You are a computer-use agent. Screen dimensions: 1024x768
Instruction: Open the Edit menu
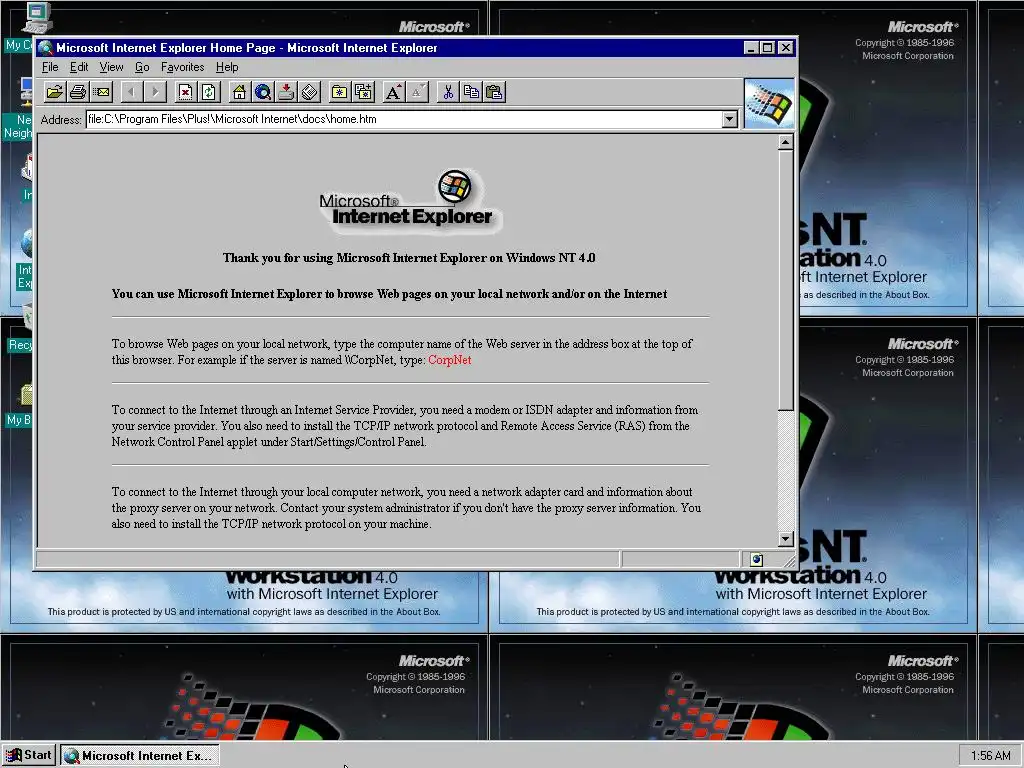[x=79, y=67]
